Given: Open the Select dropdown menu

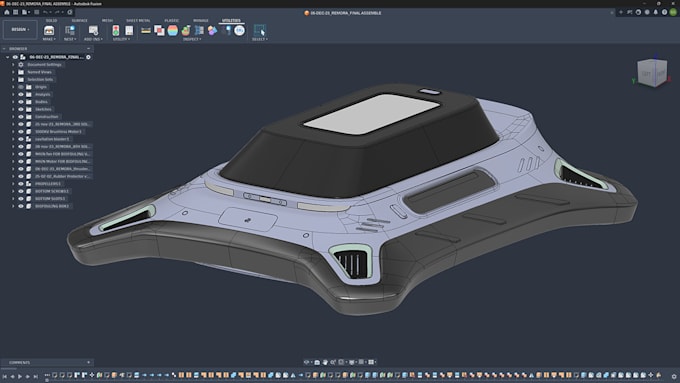Looking at the screenshot, I should click(260, 39).
